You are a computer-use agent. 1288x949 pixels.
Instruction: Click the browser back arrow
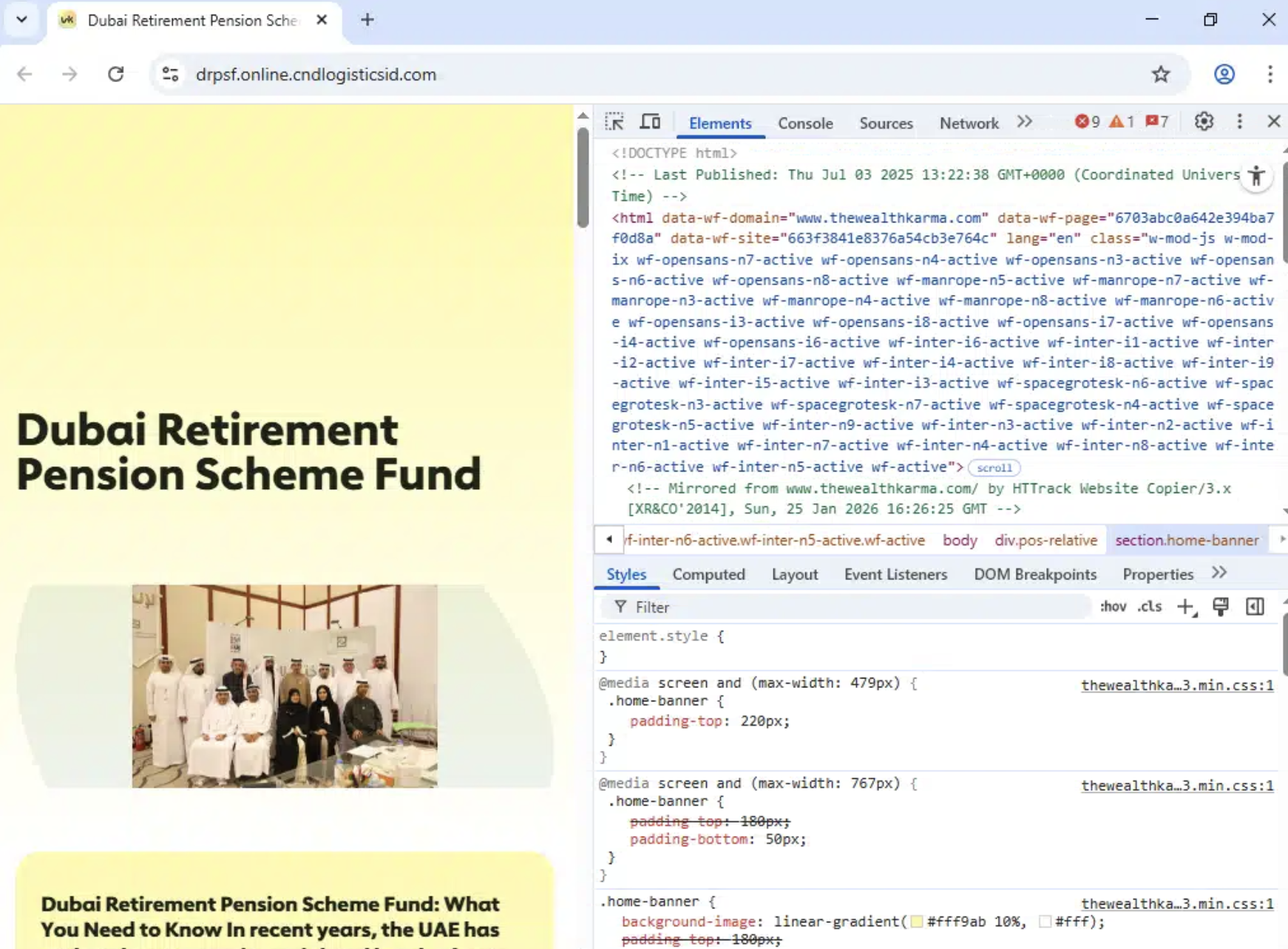pos(24,74)
